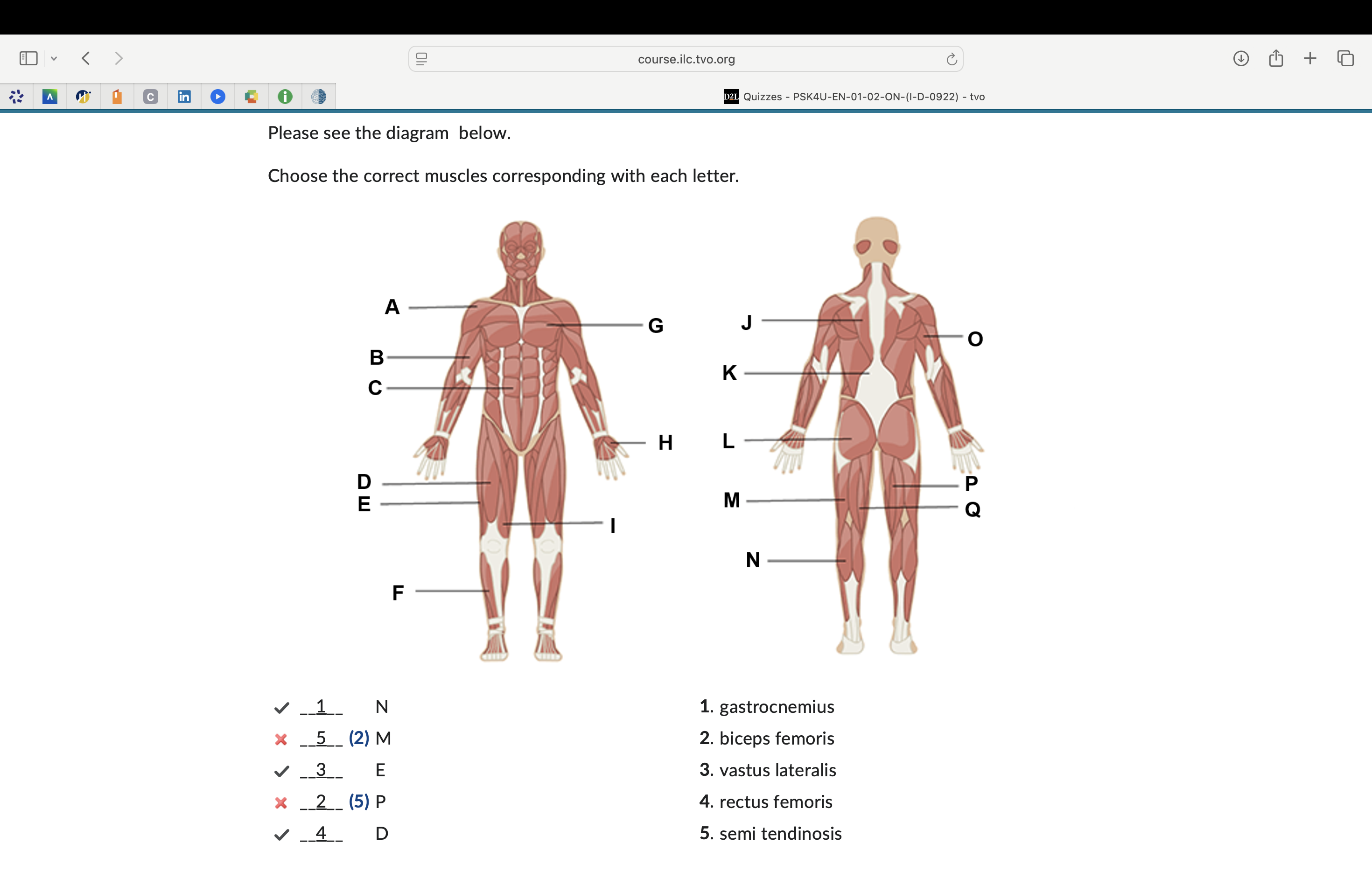Click label K on the posterior diagram
Screen dimensions: 1372x892
(x=729, y=373)
